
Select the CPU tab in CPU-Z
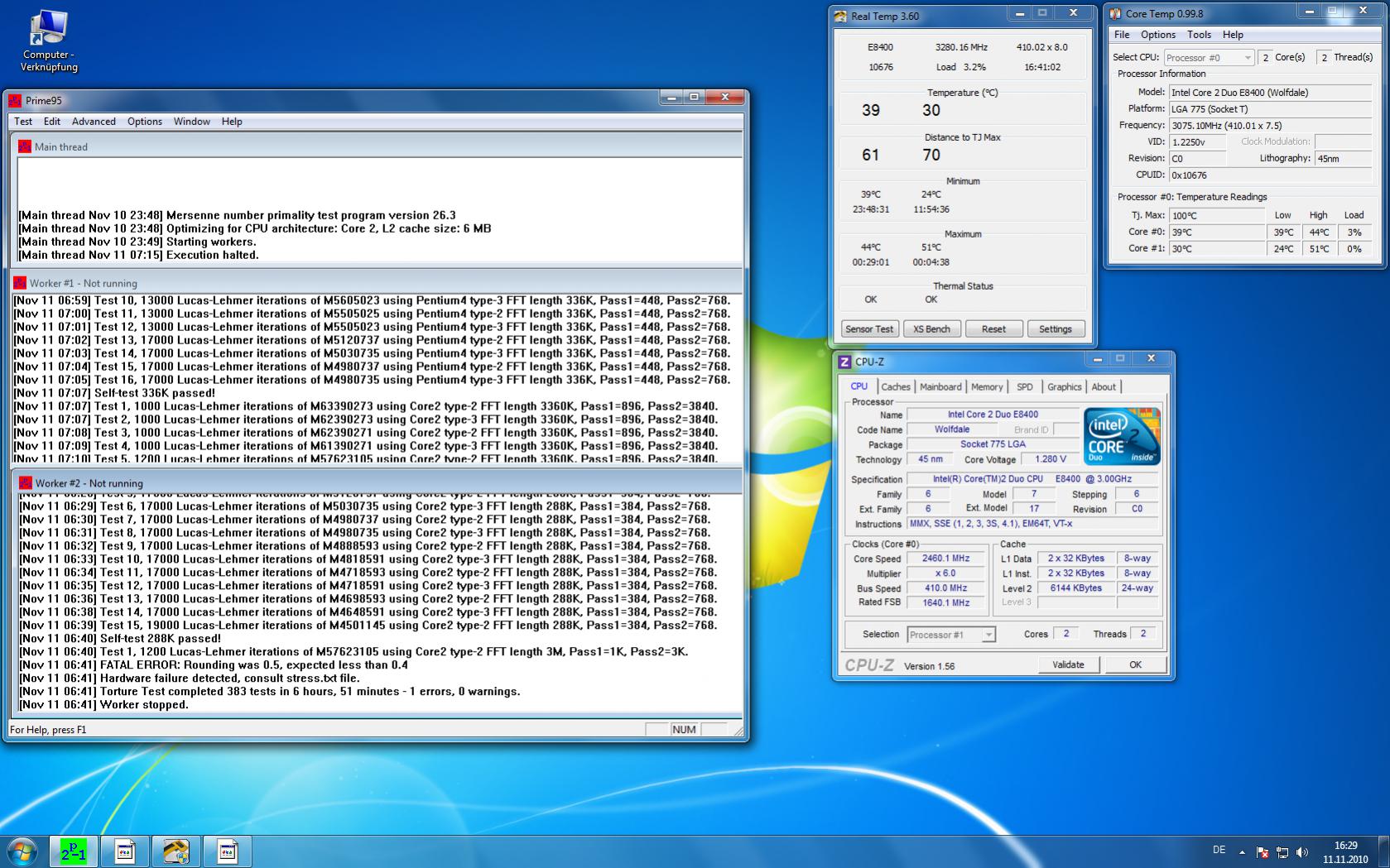coord(859,386)
